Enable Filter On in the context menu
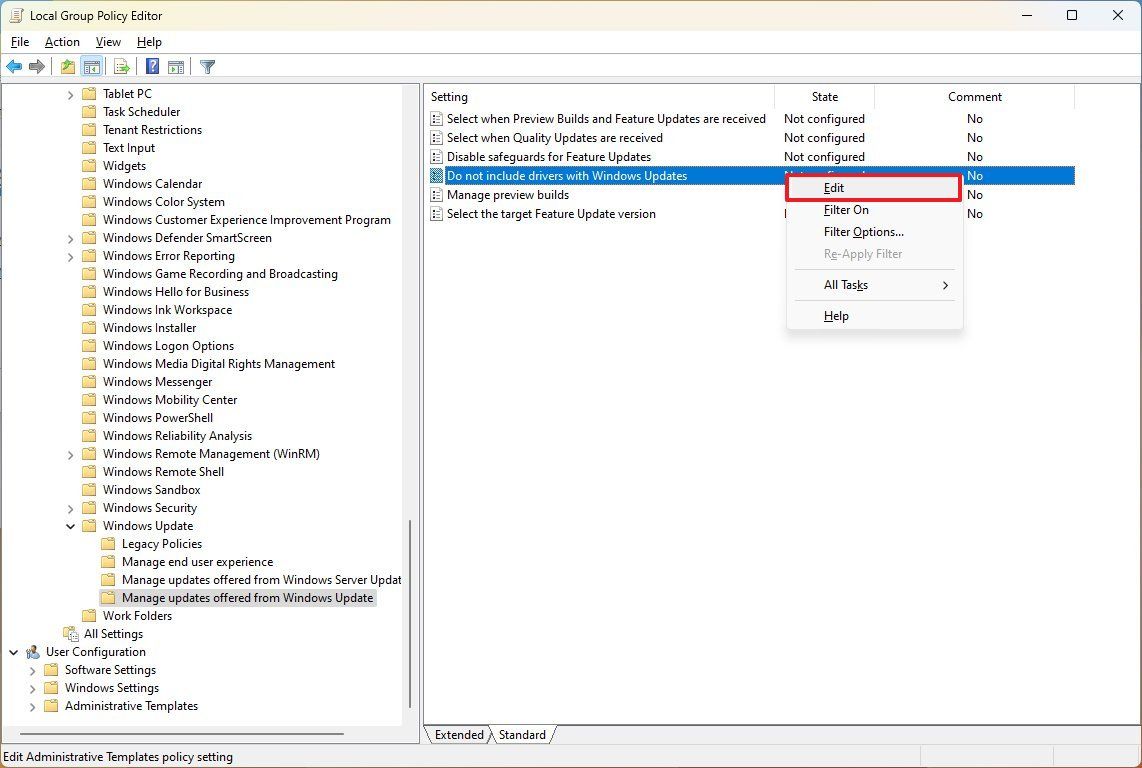The width and height of the screenshot is (1142, 768). [x=847, y=209]
